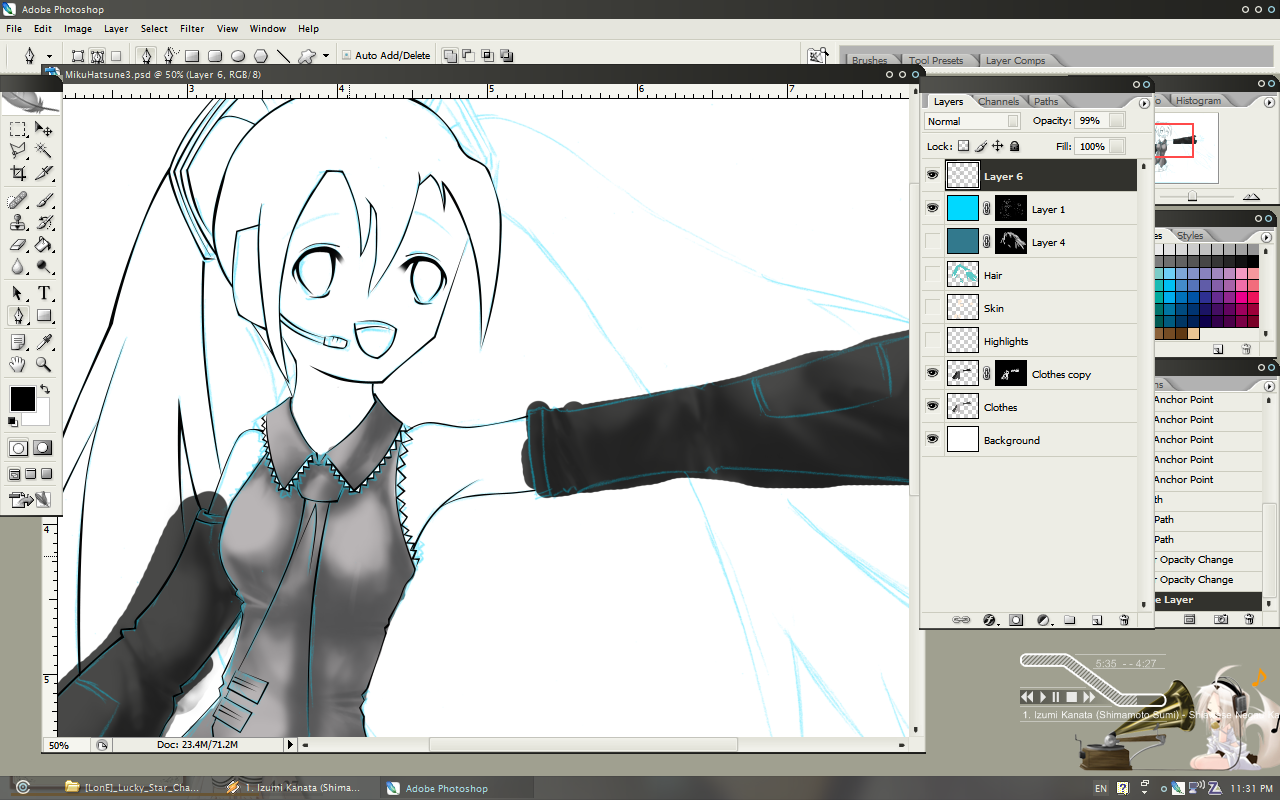Image resolution: width=1280 pixels, height=800 pixels.
Task: Swap foreground and background colors
Action: [x=45, y=389]
